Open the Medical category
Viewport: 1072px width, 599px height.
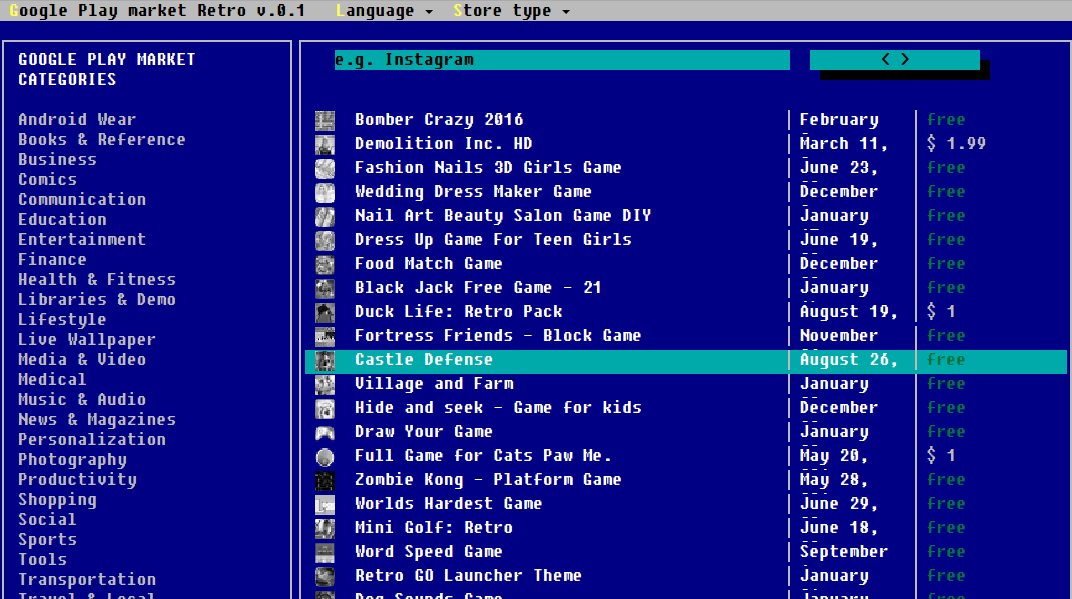click(53, 380)
